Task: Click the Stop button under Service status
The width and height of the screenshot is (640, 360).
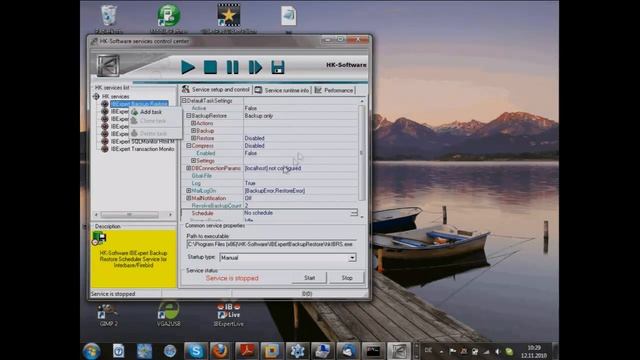Action: click(x=347, y=278)
